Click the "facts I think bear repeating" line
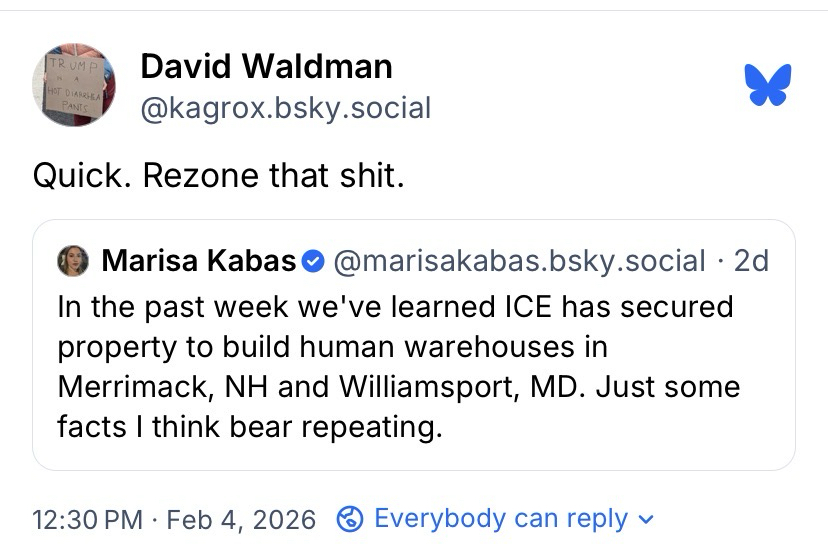This screenshot has width=828, height=544. coord(249,426)
